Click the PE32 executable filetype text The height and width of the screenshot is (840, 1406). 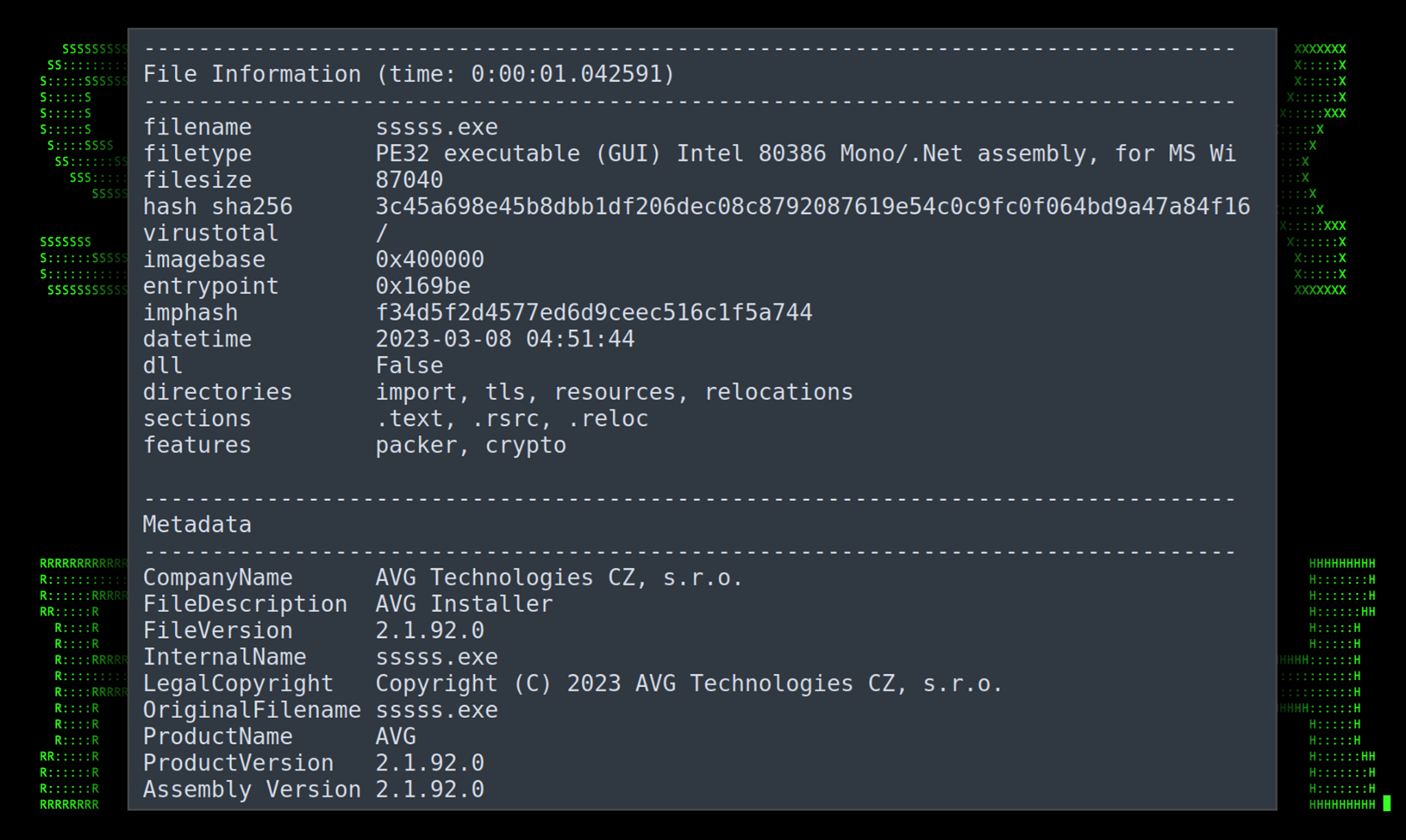click(805, 154)
